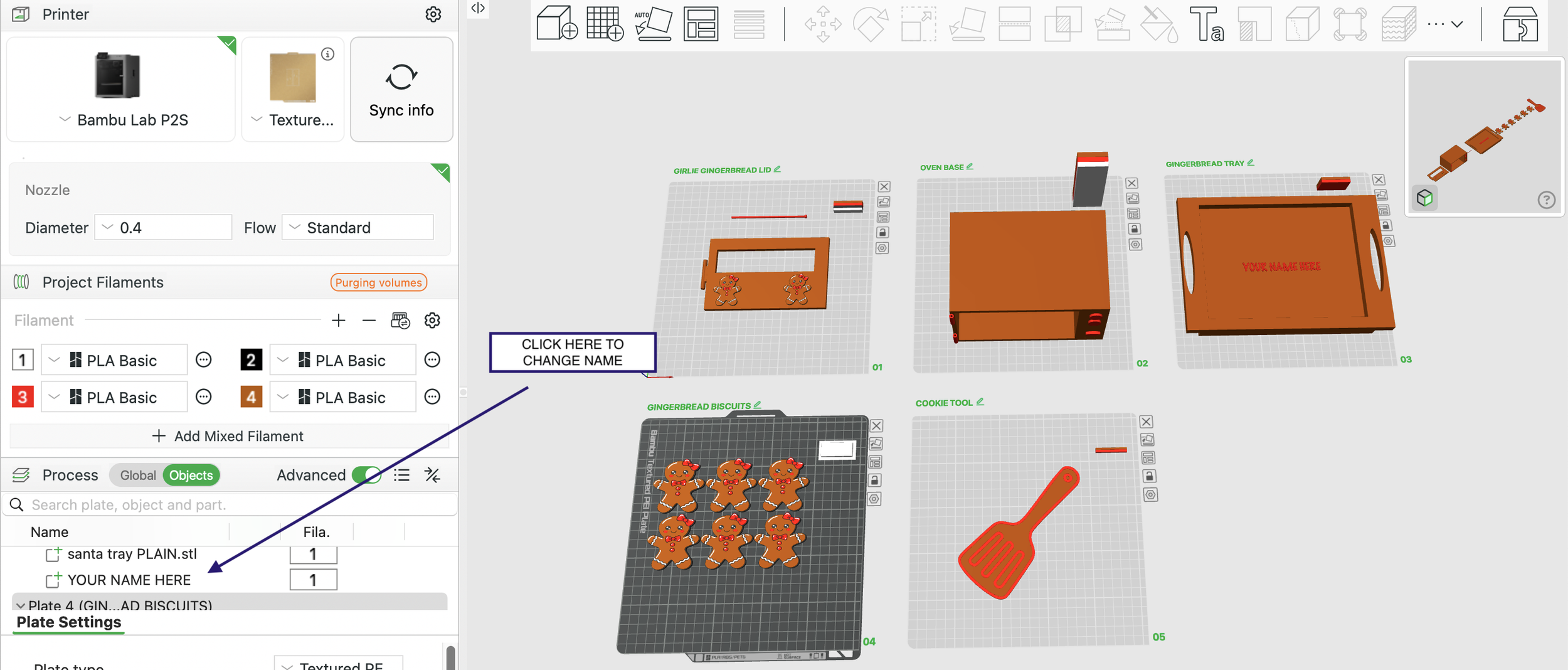Select the Cut tool icon
Image resolution: width=1568 pixels, height=670 pixels.
coord(1014,24)
